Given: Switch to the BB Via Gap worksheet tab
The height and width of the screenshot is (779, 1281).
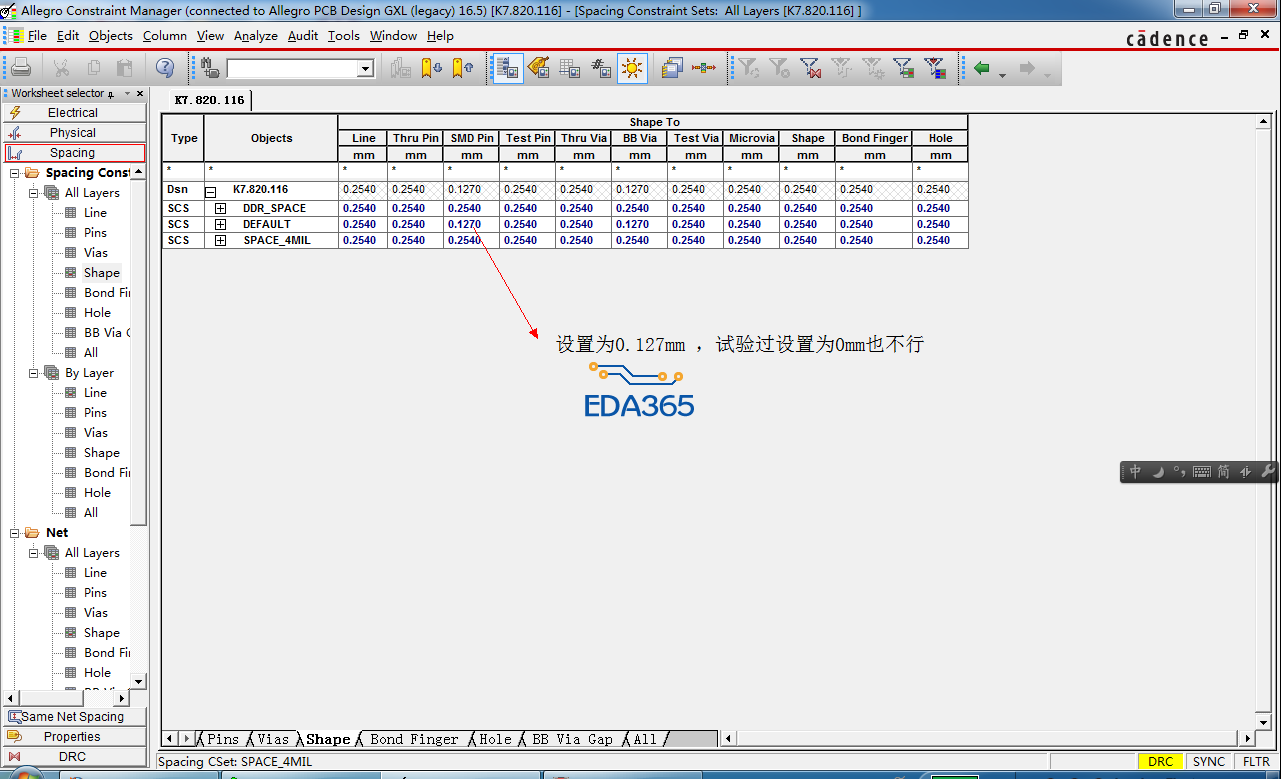Looking at the screenshot, I should point(572,739).
